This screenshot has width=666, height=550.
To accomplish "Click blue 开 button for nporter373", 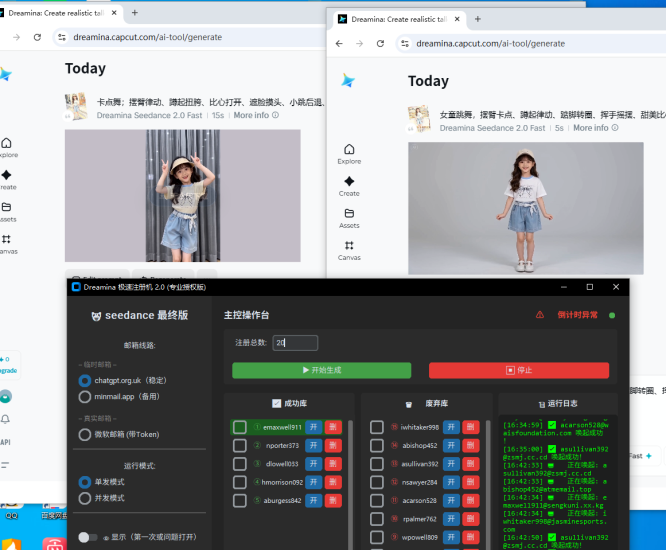I will (313, 446).
